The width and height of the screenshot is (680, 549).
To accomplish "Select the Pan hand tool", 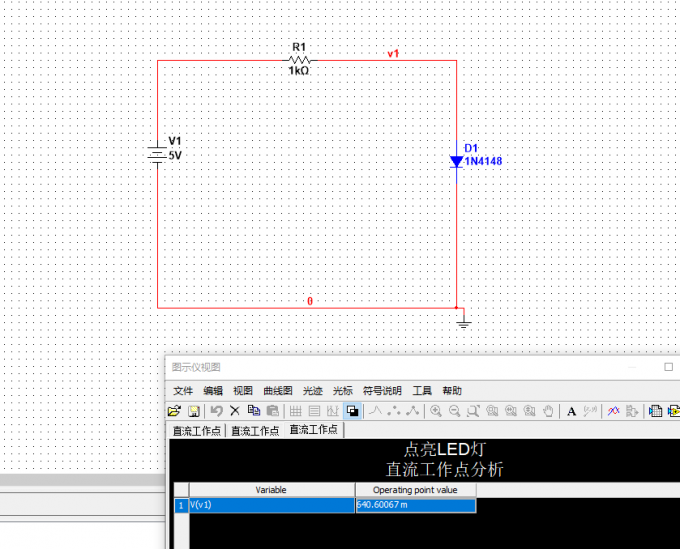I will pyautogui.click(x=548, y=411).
